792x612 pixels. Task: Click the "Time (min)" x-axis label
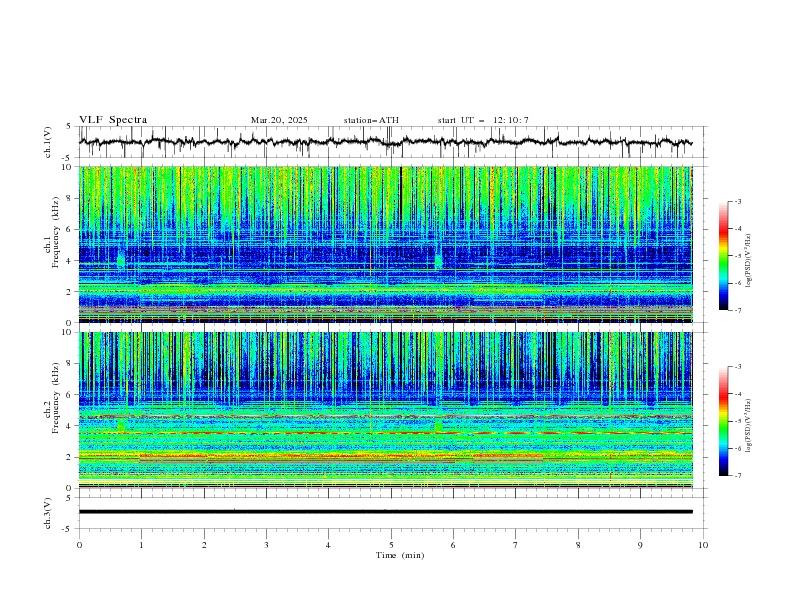pos(400,555)
